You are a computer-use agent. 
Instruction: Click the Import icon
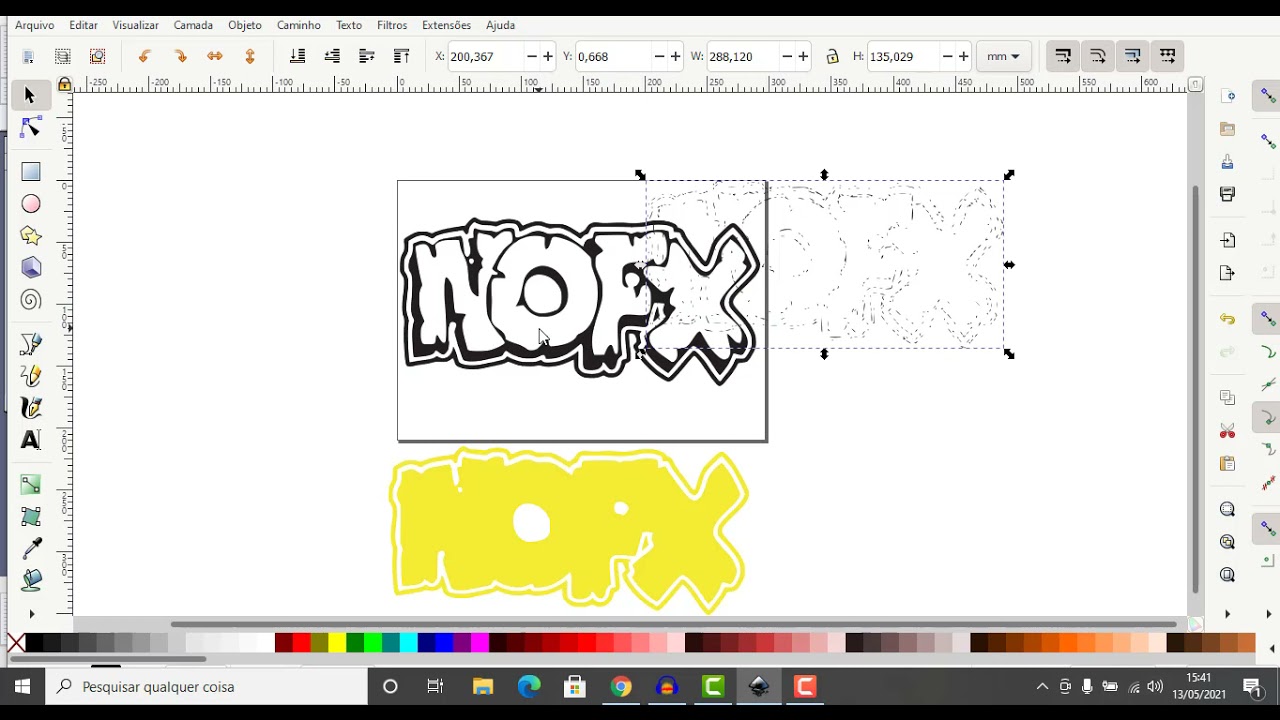tap(1228, 240)
